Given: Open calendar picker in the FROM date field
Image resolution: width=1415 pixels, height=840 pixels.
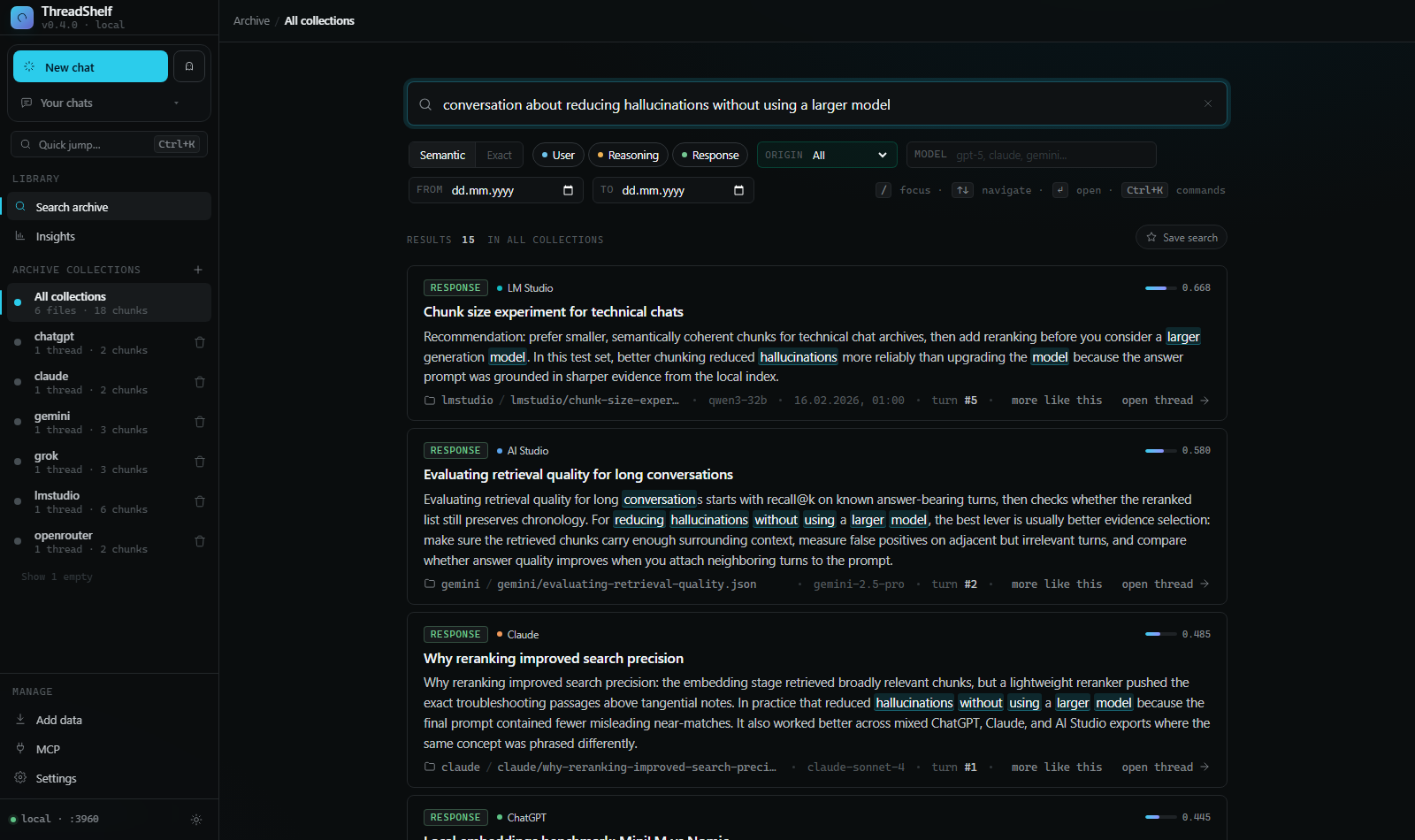Looking at the screenshot, I should (x=568, y=190).
